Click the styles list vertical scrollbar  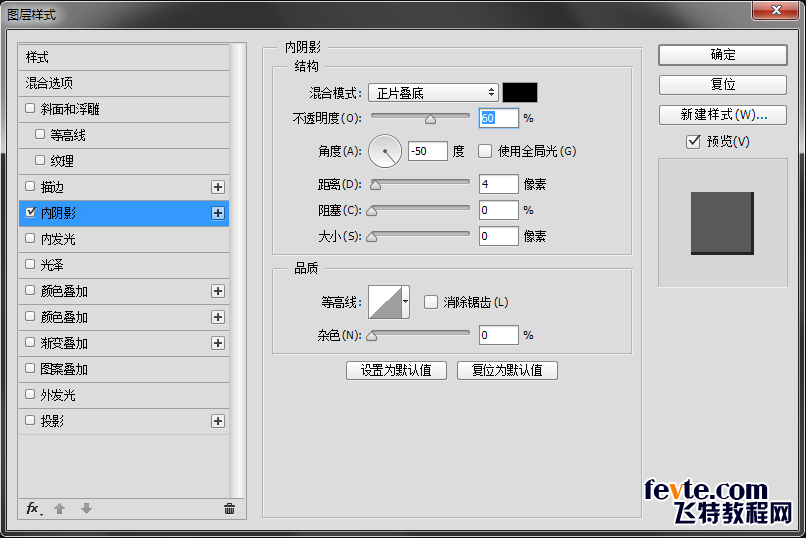coord(236,271)
